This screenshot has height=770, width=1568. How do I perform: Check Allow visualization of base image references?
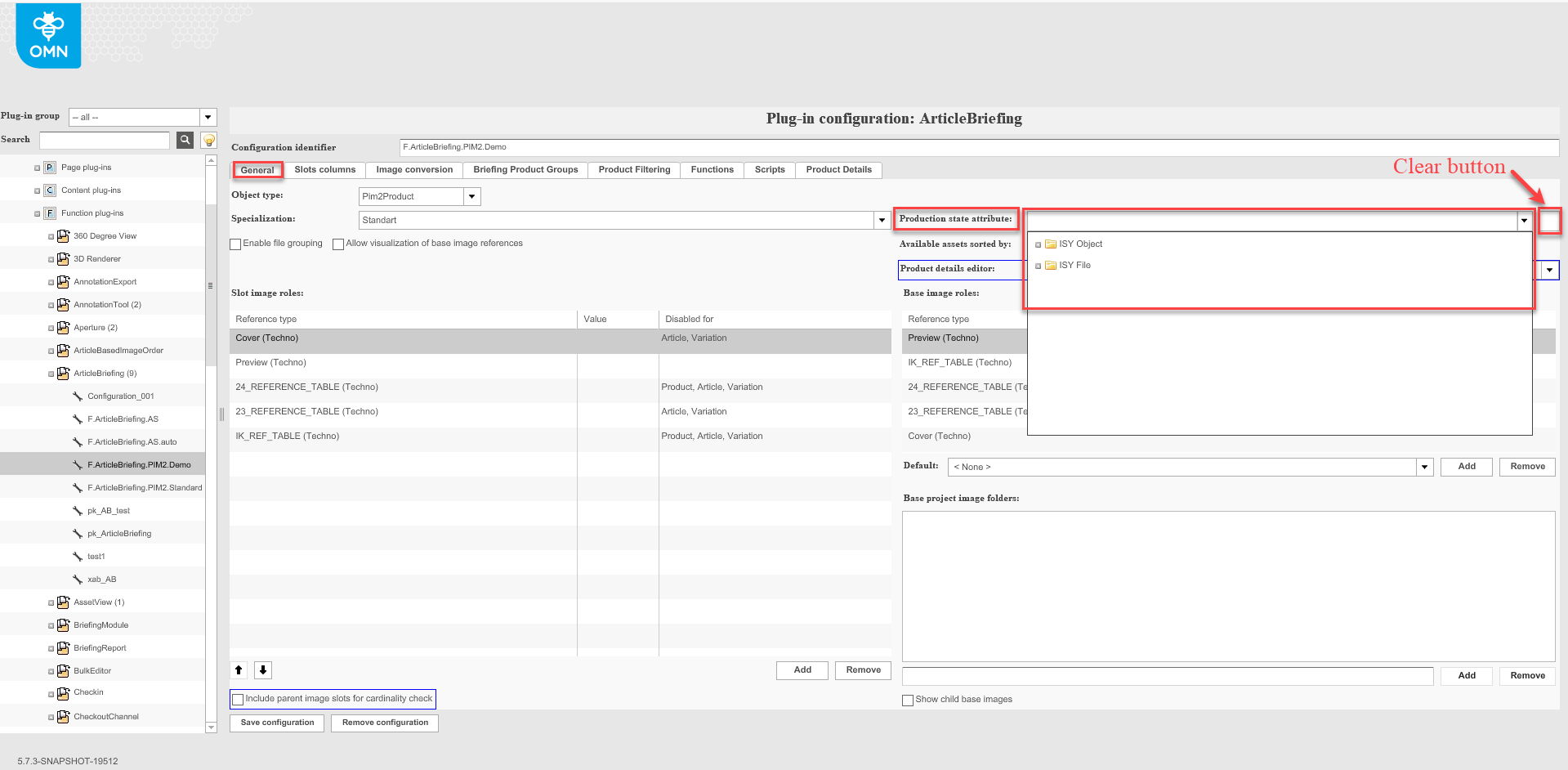(x=338, y=244)
